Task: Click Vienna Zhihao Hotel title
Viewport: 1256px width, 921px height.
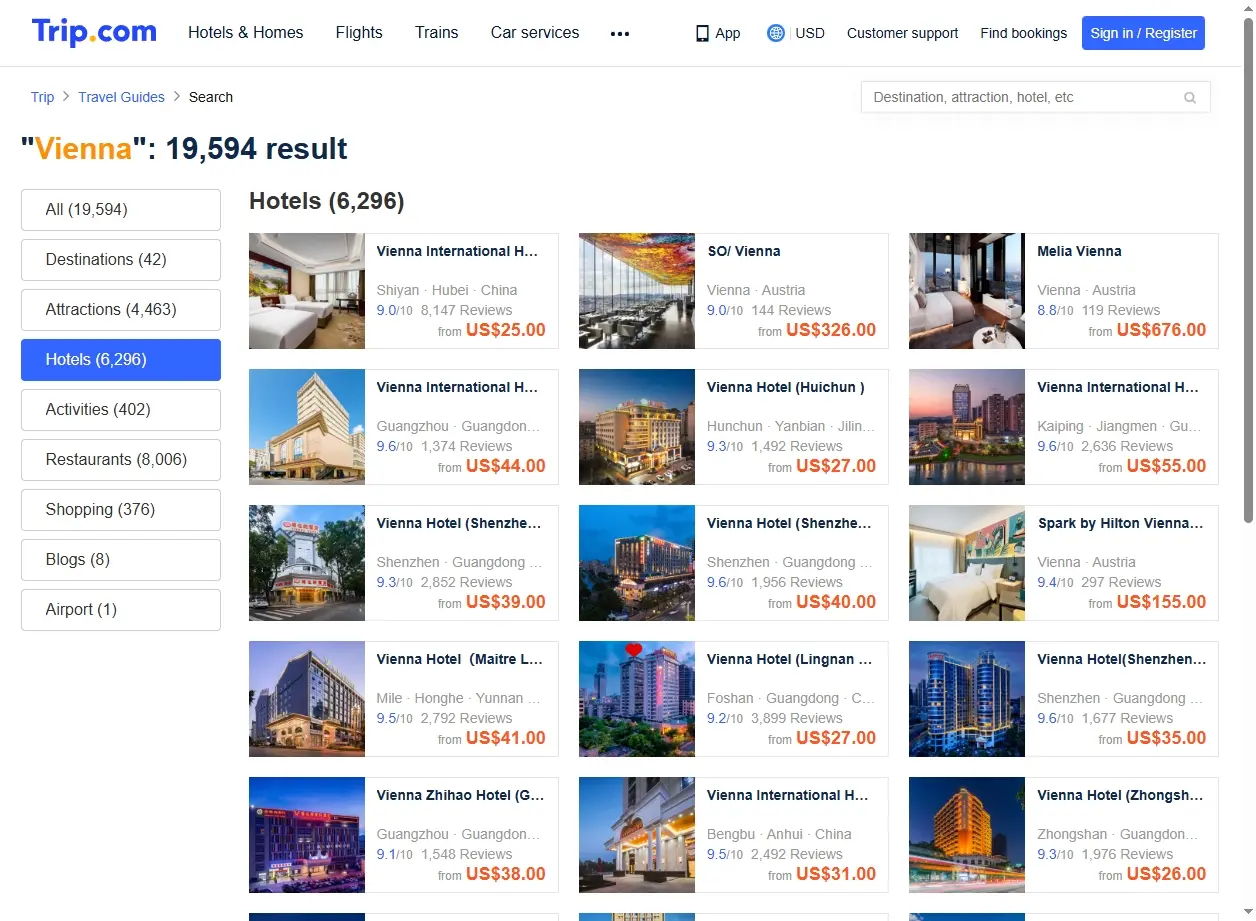Action: (x=460, y=795)
